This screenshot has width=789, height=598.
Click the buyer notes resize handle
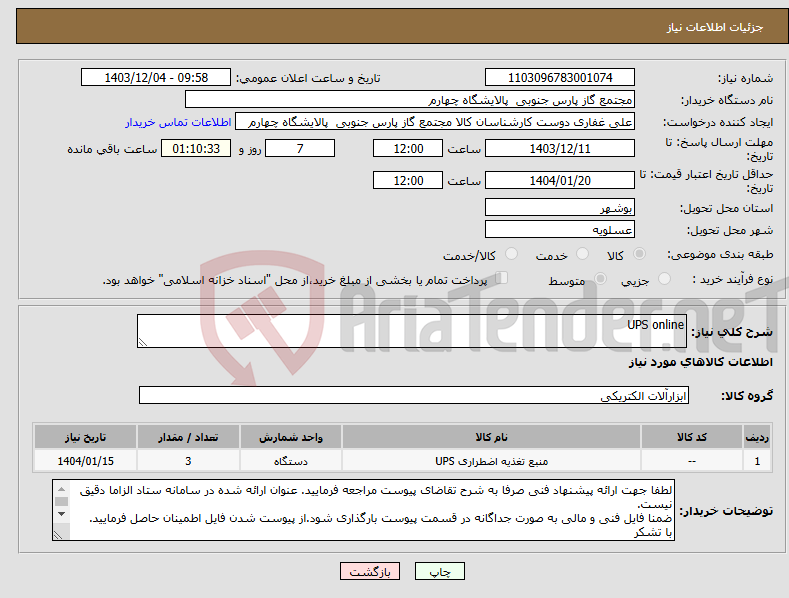pos(58,536)
